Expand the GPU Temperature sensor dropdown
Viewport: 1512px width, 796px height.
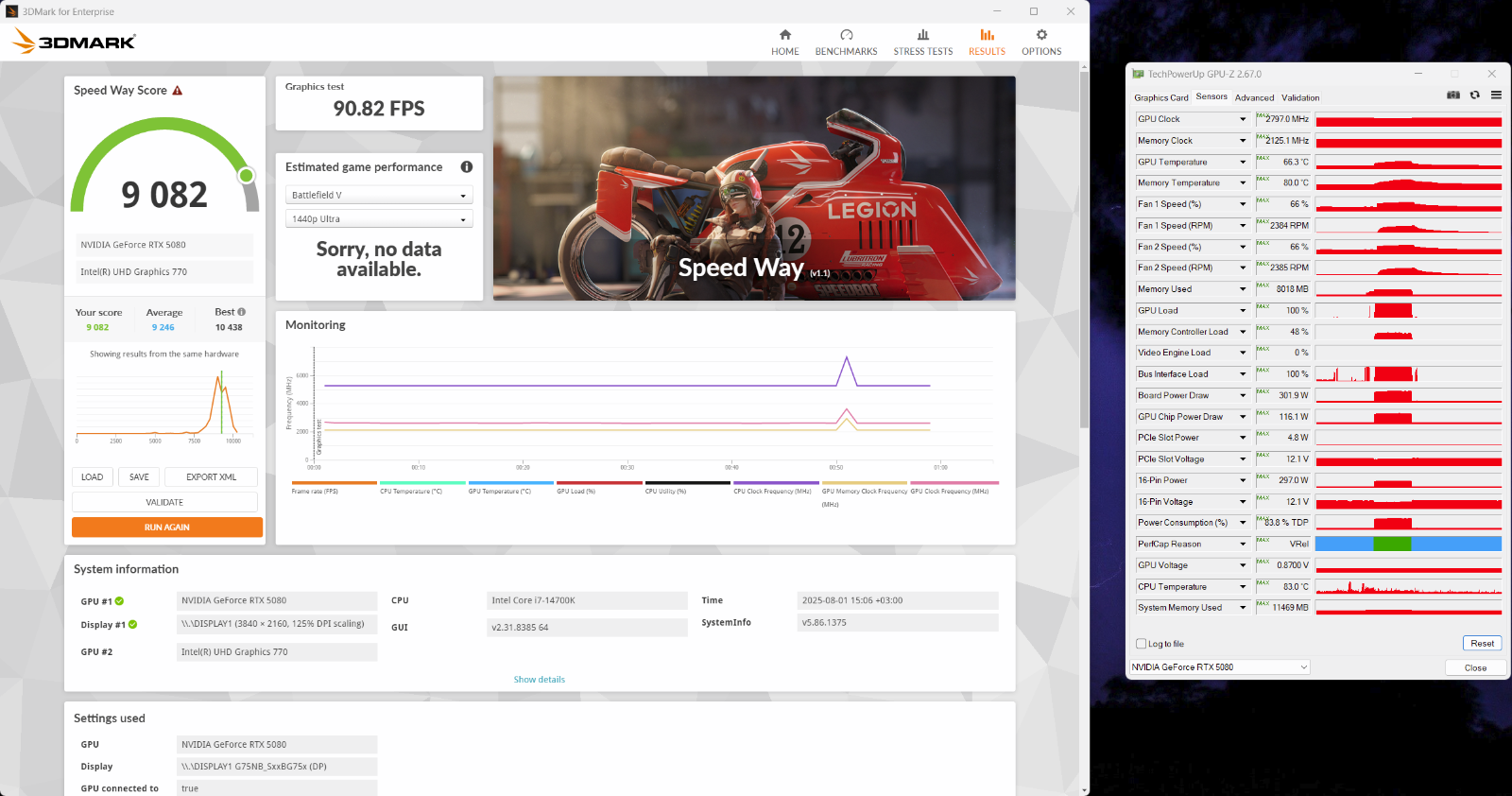coord(1243,162)
